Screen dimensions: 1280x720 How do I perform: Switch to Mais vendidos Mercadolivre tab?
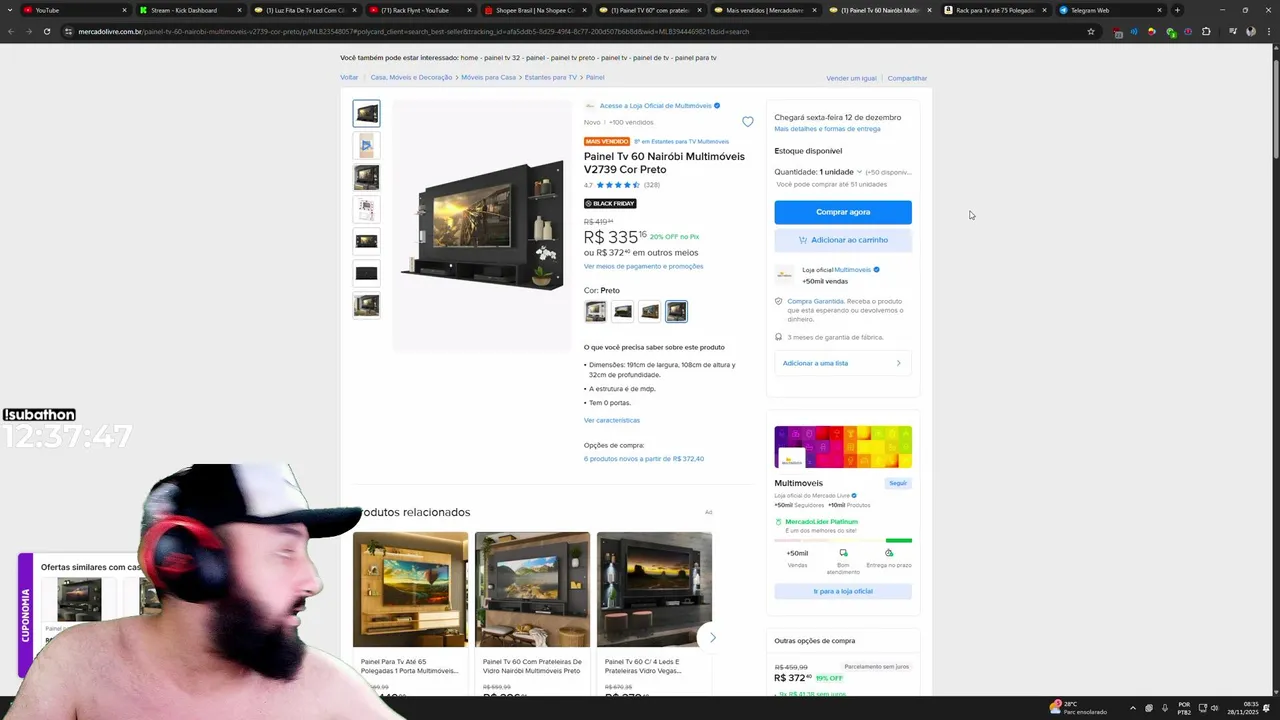[764, 10]
